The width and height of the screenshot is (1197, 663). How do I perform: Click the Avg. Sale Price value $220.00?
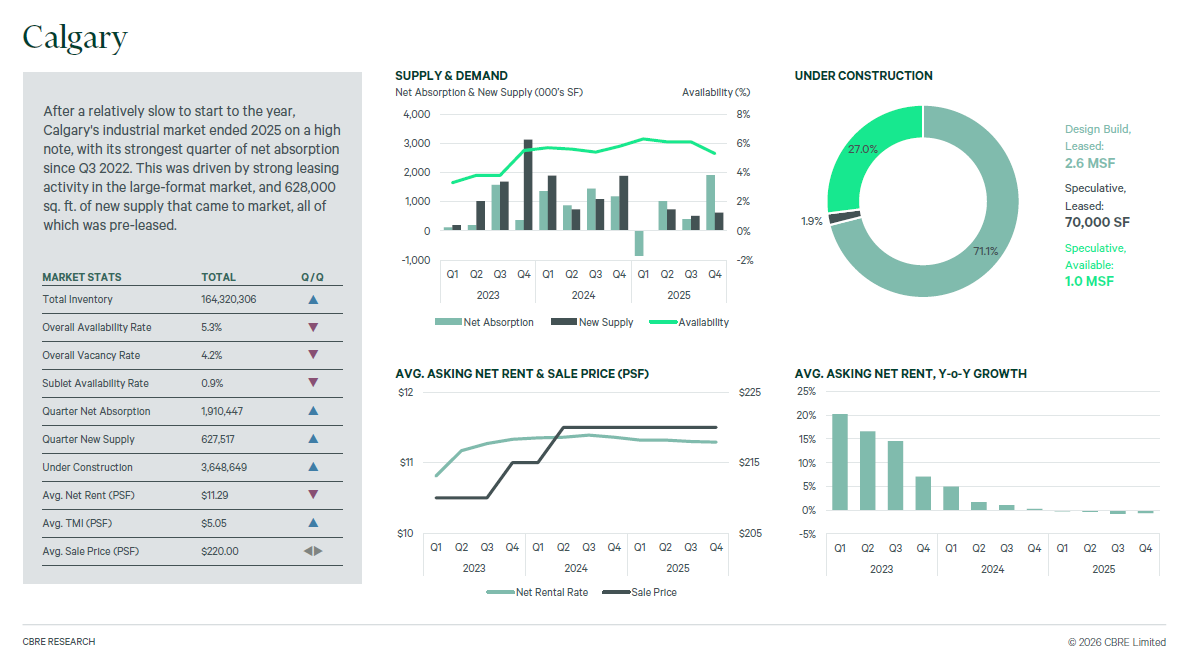coord(220,551)
